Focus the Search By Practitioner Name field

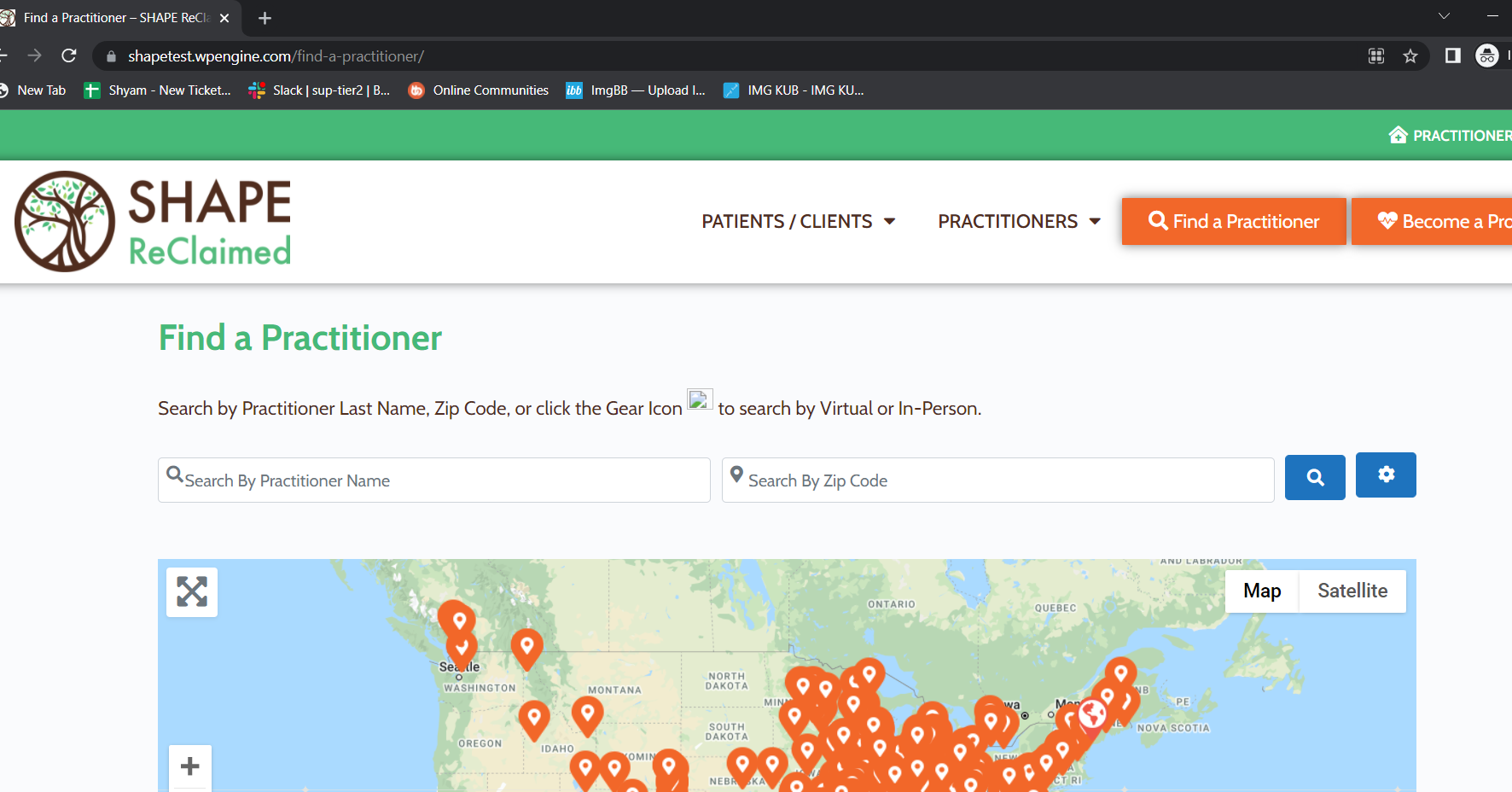(x=434, y=480)
